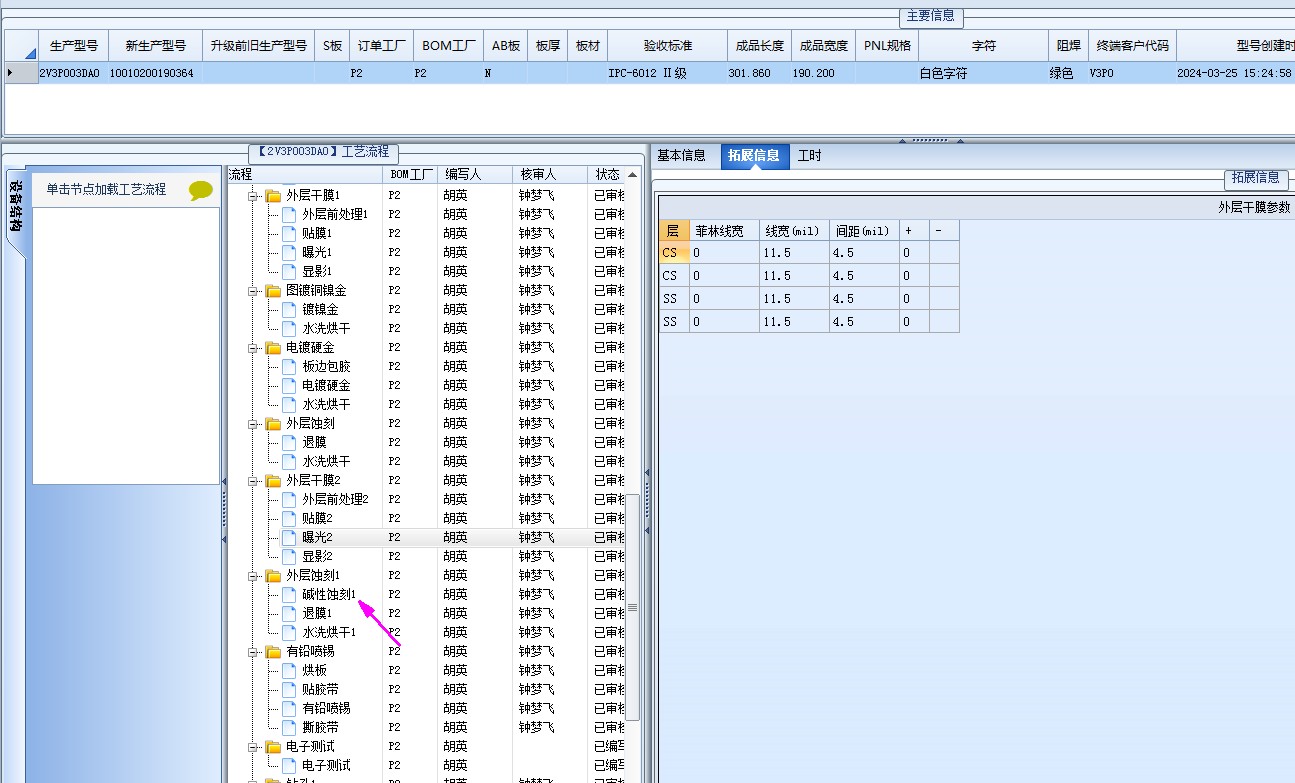Select the 有铅喷锡 document under its folder
Viewport: 1295px width, 783px height.
326,708
